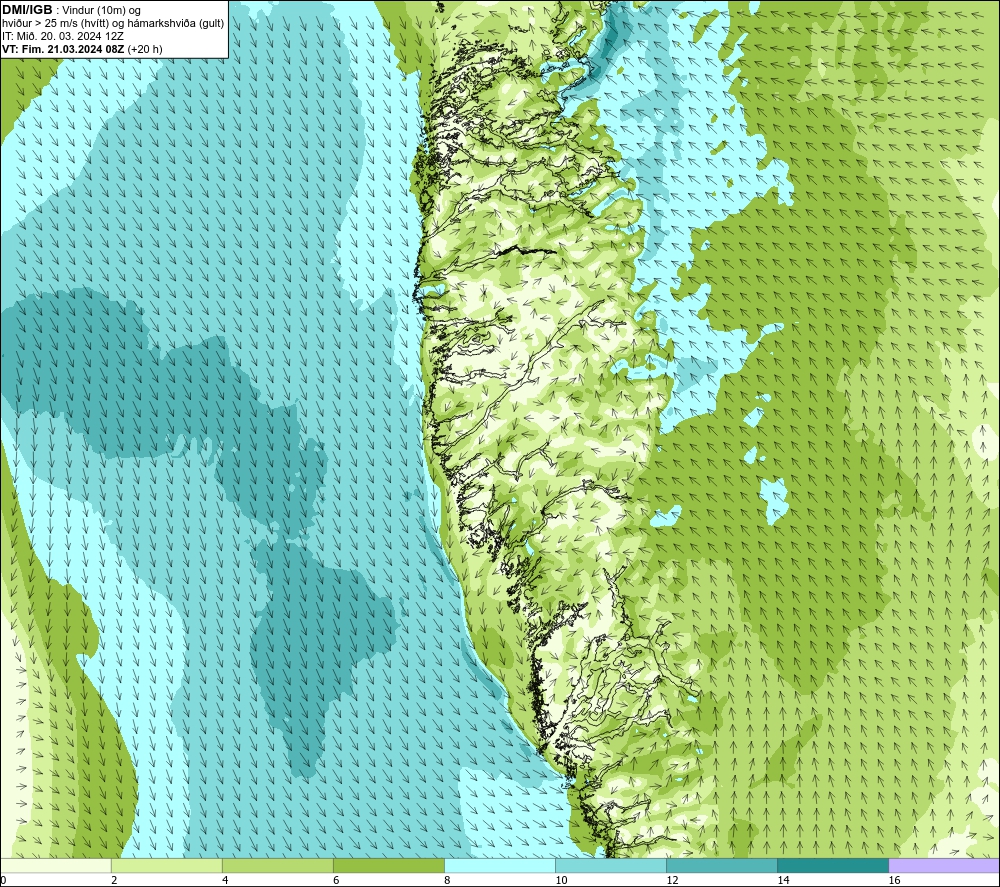
Task: Click the 'Vindur (10m) og' label
Action: click(x=101, y=11)
